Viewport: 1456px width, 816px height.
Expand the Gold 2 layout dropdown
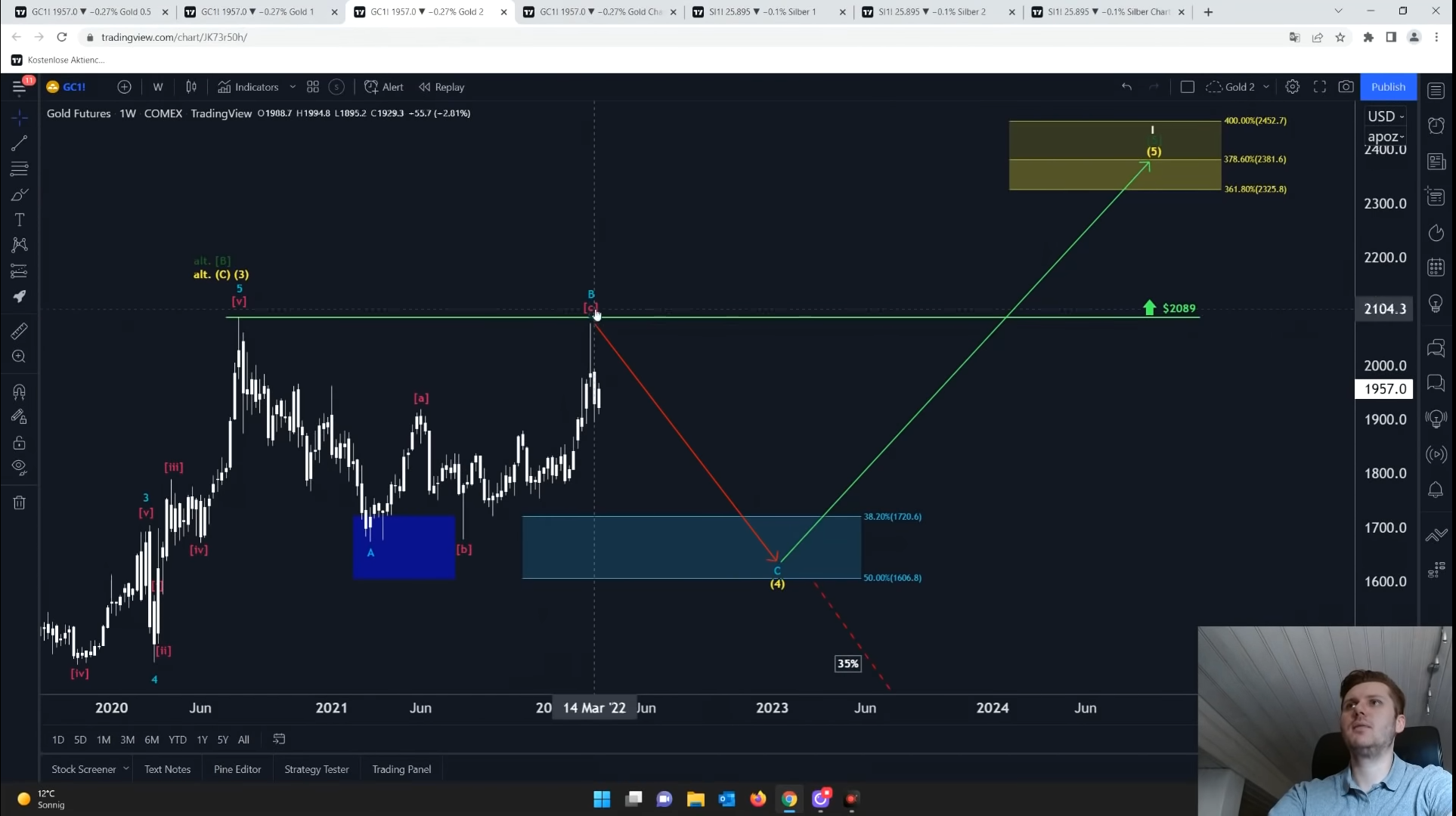pyautogui.click(x=1266, y=87)
